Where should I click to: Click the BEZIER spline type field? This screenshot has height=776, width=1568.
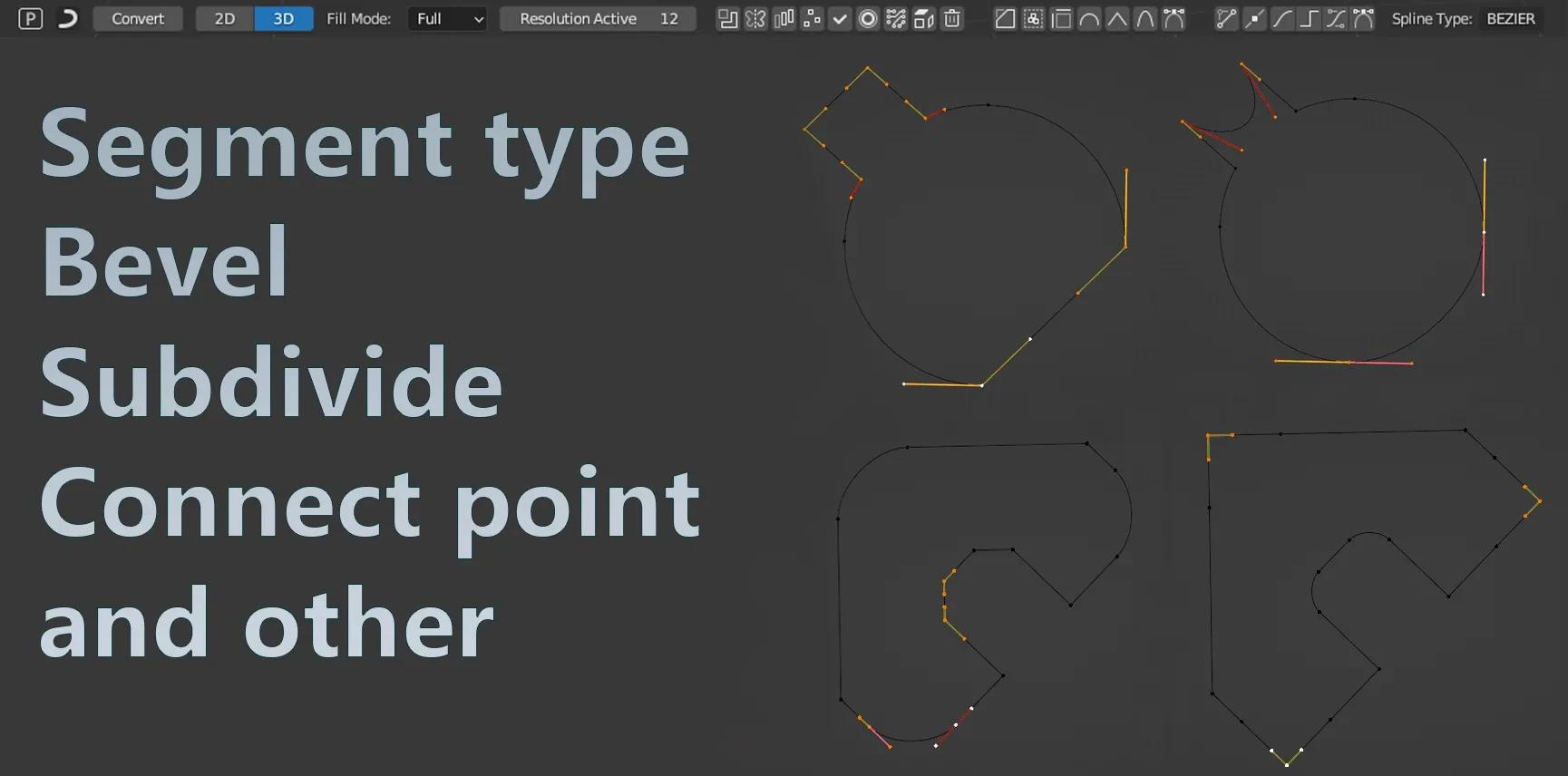[x=1511, y=18]
